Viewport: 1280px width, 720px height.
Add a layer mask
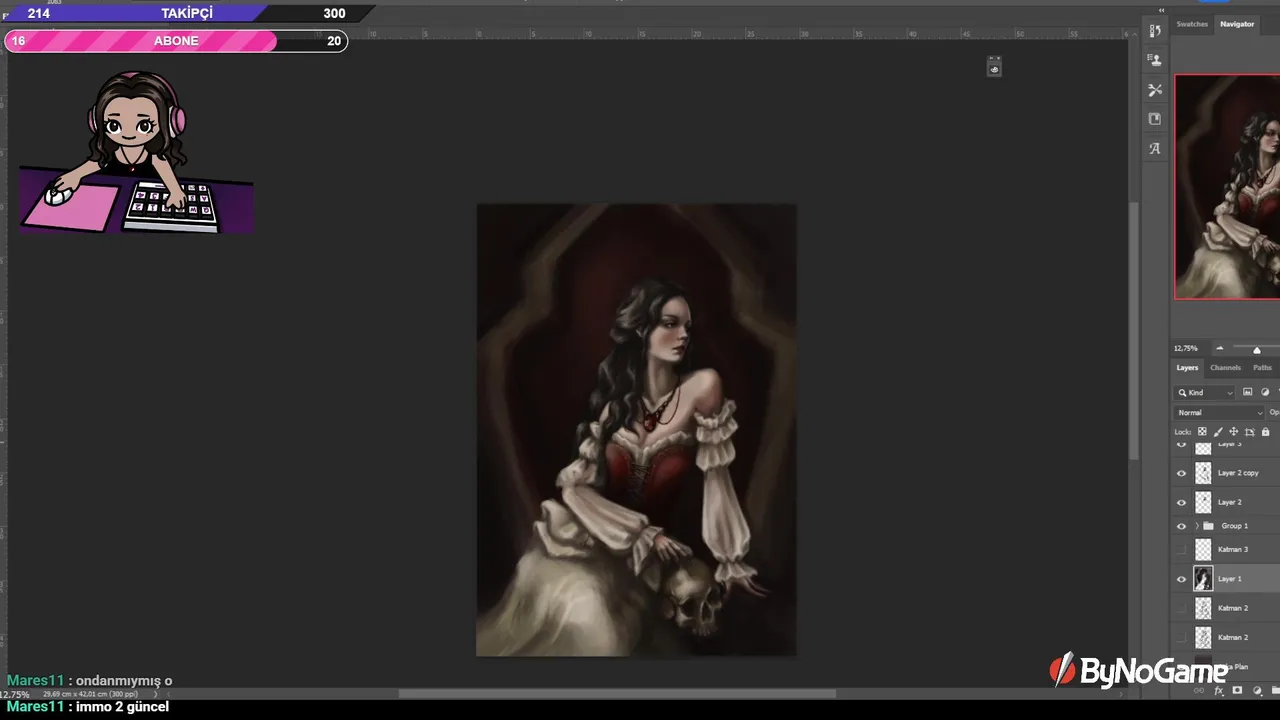1237,690
